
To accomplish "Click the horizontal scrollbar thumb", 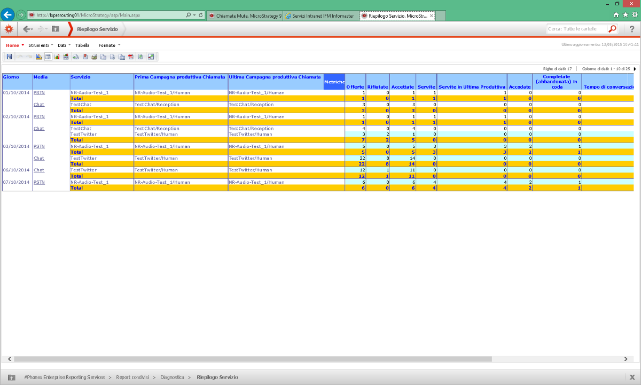I will click(253, 359).
